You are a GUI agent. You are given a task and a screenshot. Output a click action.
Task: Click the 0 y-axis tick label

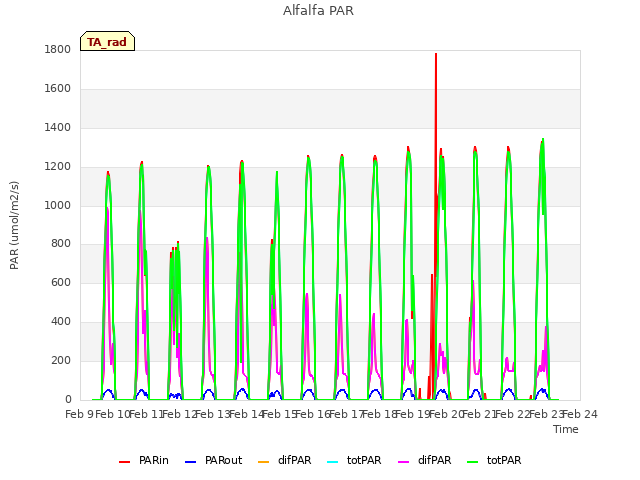[68, 400]
